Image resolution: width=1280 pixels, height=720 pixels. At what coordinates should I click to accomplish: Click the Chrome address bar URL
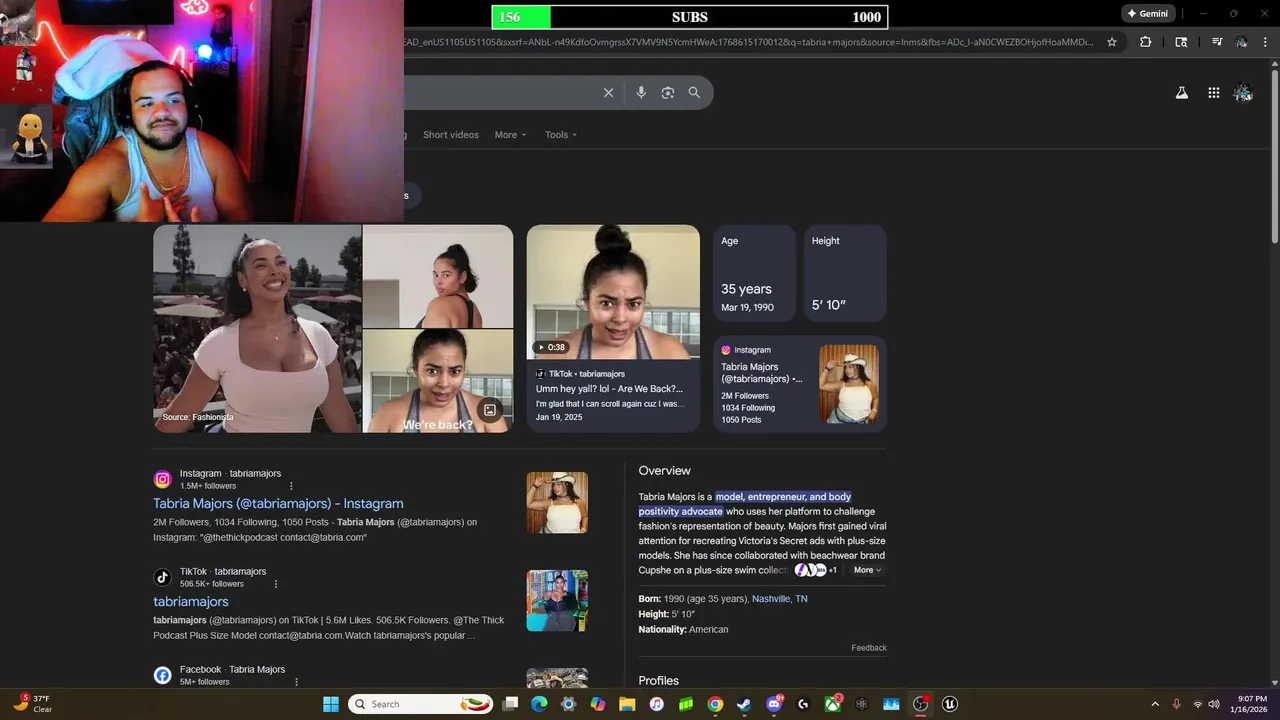pos(749,42)
